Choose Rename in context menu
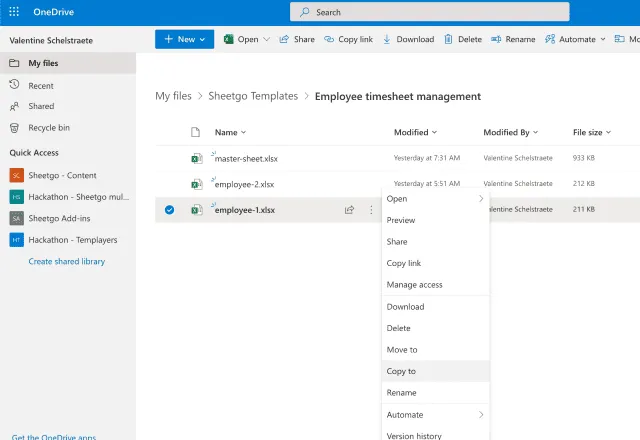This screenshot has height=440, width=640. click(x=436, y=393)
